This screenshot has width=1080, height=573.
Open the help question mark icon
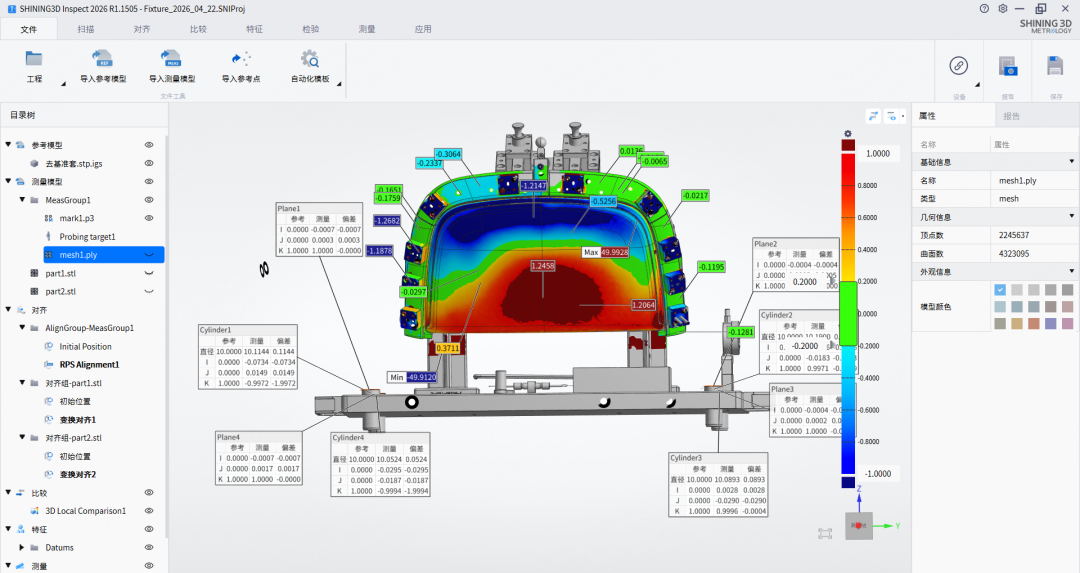point(984,8)
